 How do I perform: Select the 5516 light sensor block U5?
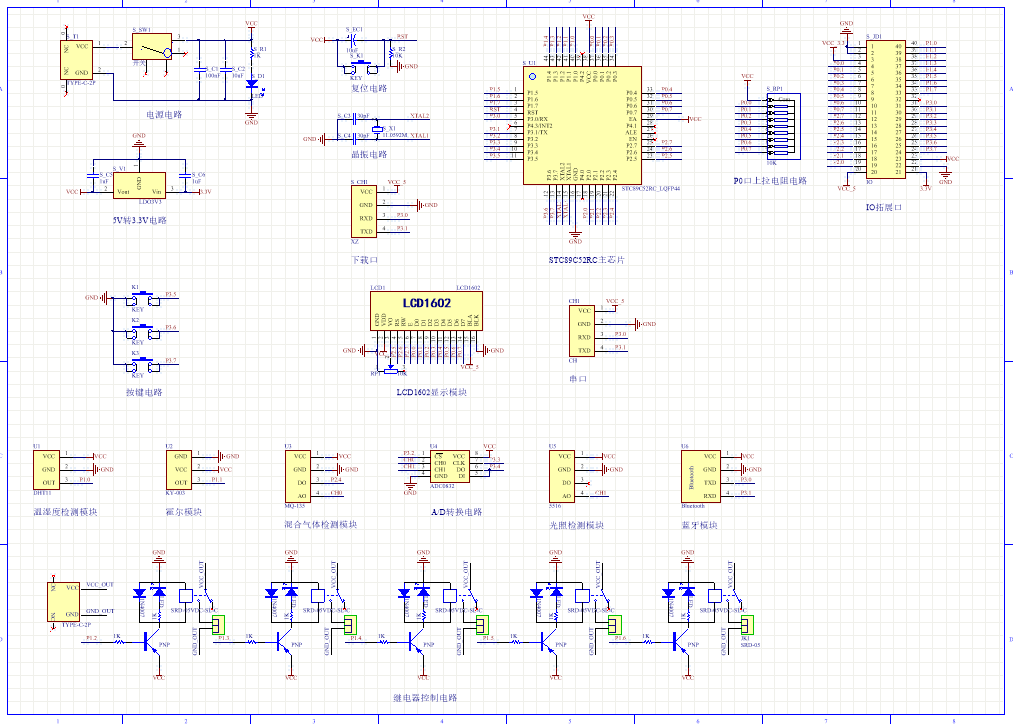click(562, 476)
